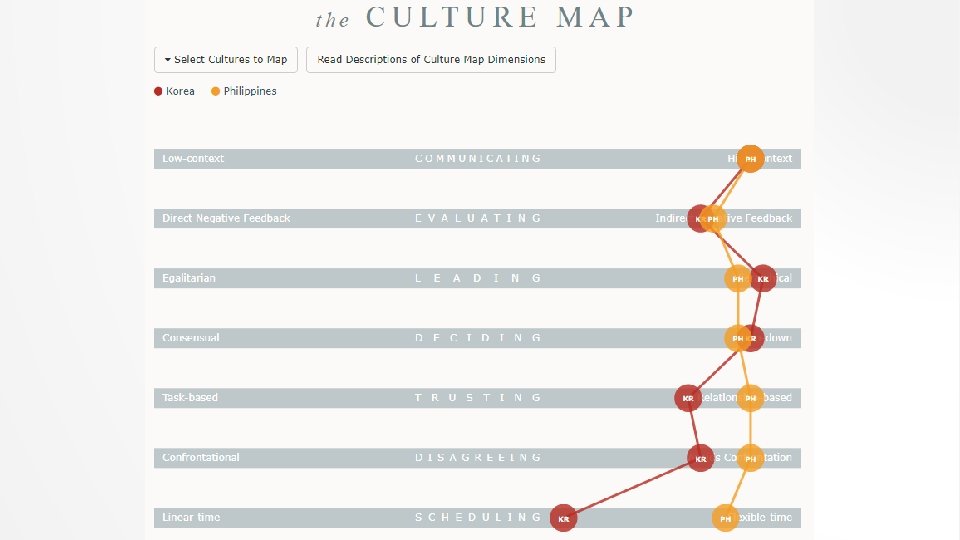This screenshot has width=960, height=540.
Task: Click the Culture Map title heading
Action: [475, 18]
